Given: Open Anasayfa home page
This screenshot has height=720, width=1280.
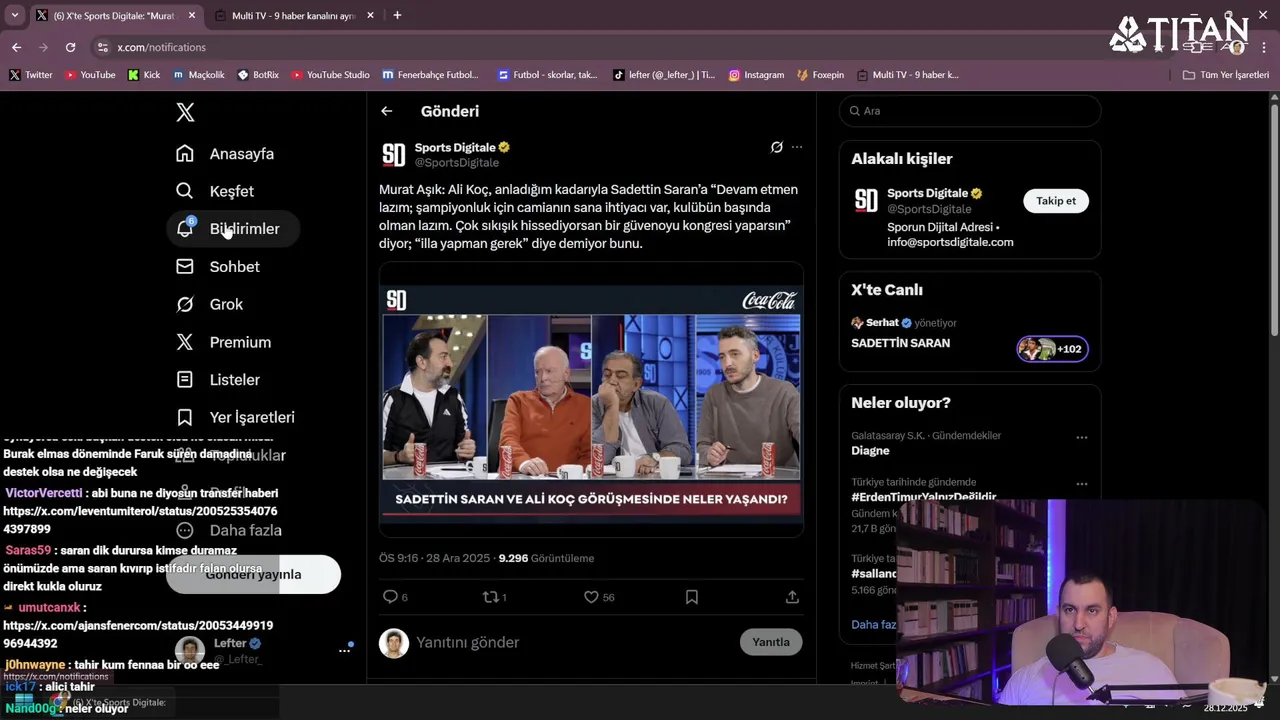Looking at the screenshot, I should click(225, 154).
